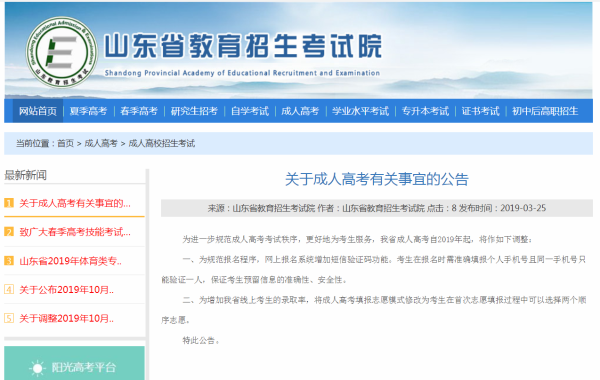
Task: Go to 证书考试 page
Action: [481, 111]
